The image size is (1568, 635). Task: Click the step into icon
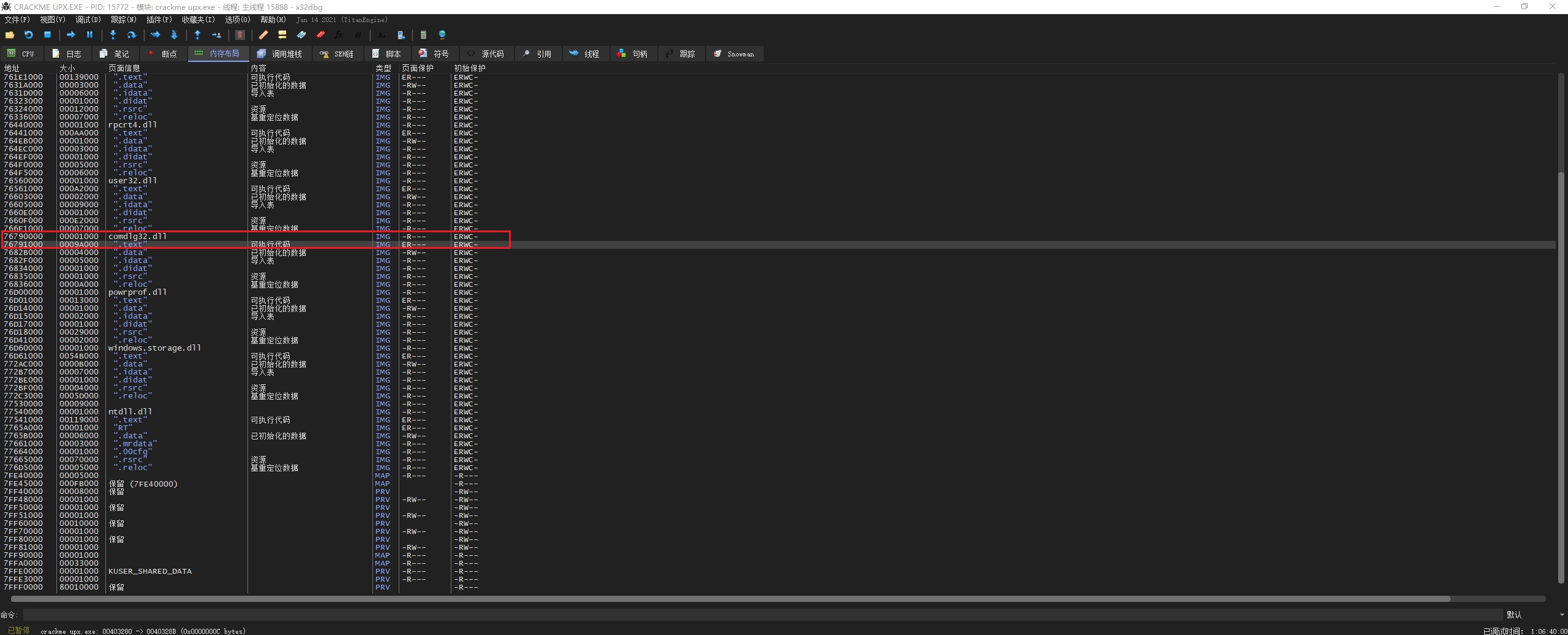click(113, 35)
